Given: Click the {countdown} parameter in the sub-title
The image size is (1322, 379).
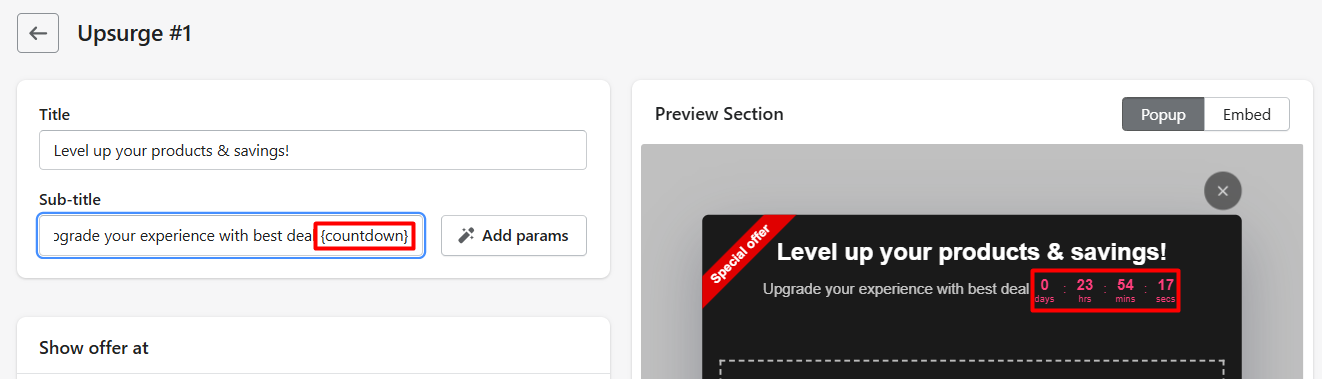Looking at the screenshot, I should coord(364,236).
